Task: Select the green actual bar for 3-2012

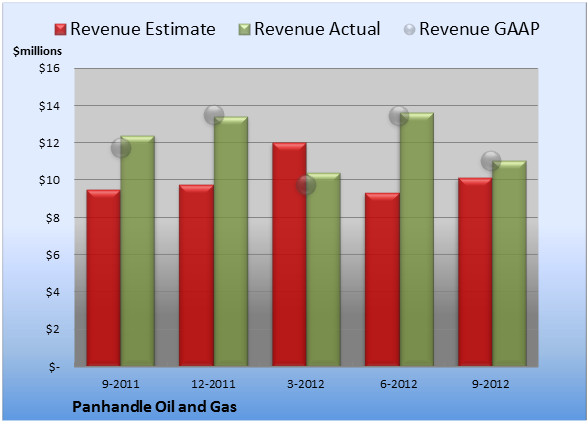Action: pos(323,269)
